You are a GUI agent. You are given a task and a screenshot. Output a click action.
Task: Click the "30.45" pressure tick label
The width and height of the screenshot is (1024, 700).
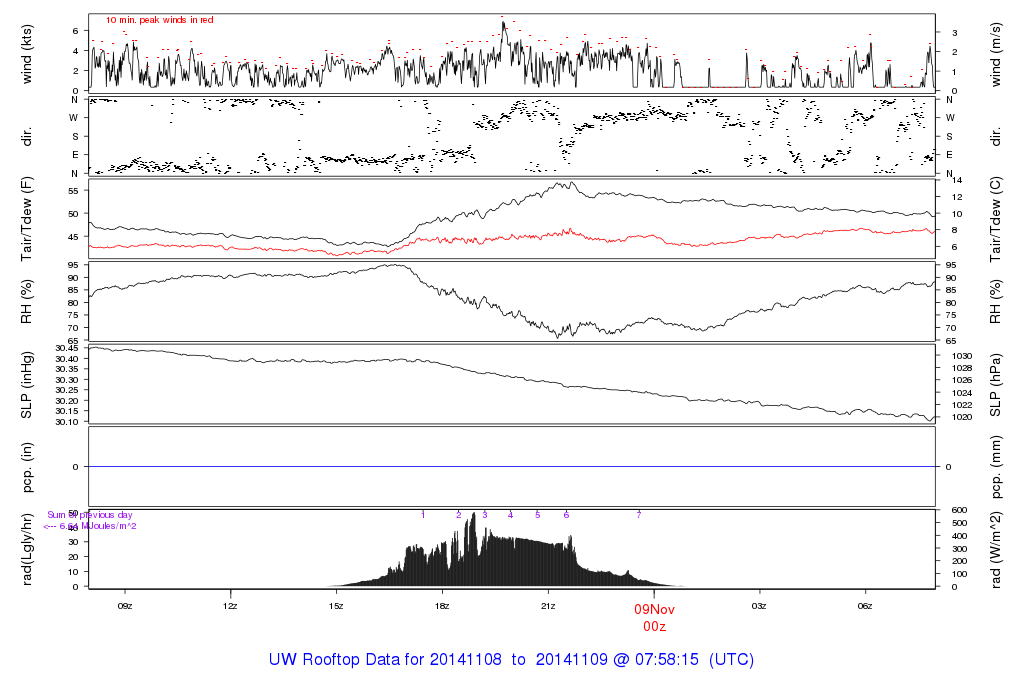[67, 349]
